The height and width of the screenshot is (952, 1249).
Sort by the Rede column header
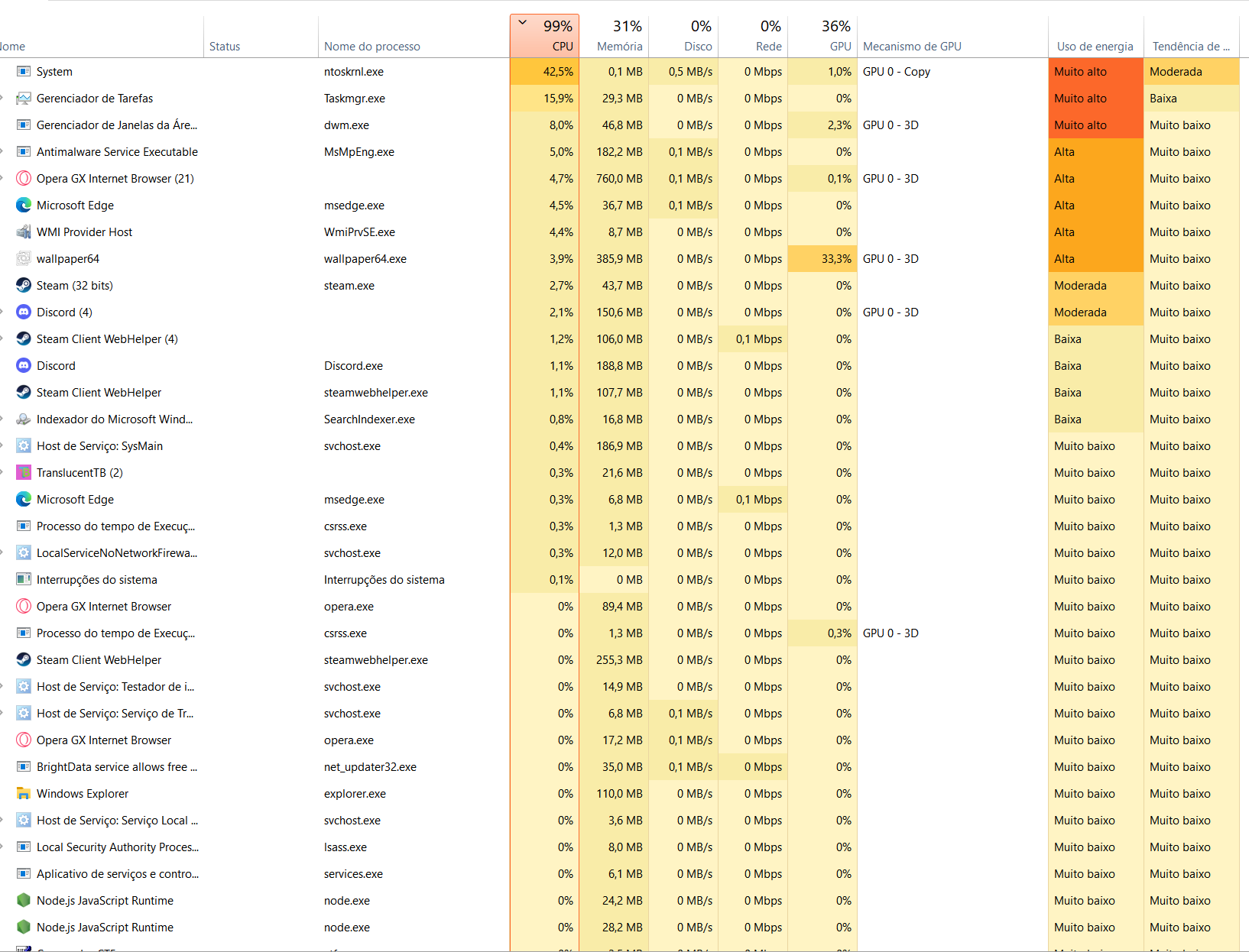point(753,36)
